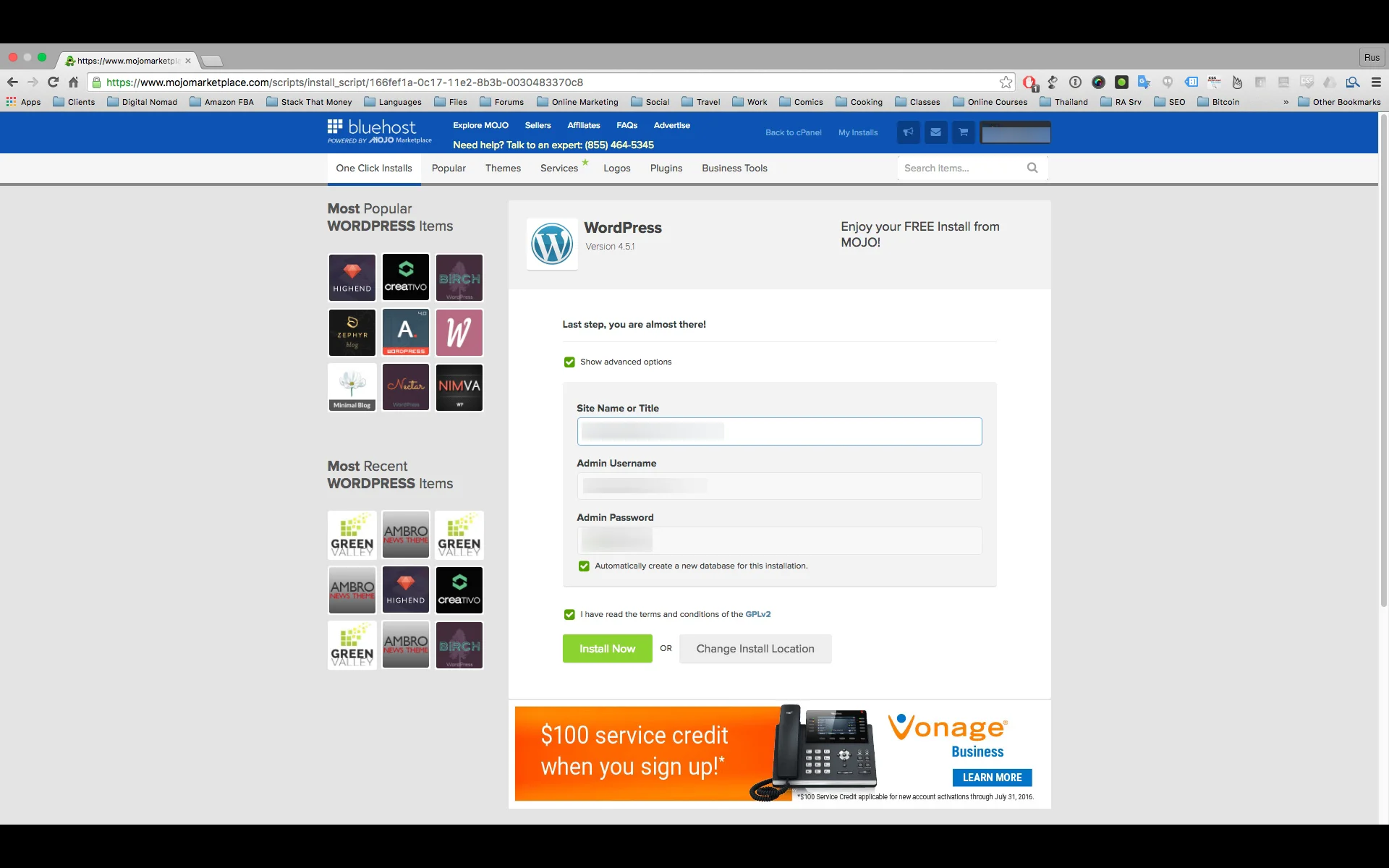Viewport: 1389px width, 868px height.
Task: Click the Site Name or Title input field
Action: click(x=778, y=431)
